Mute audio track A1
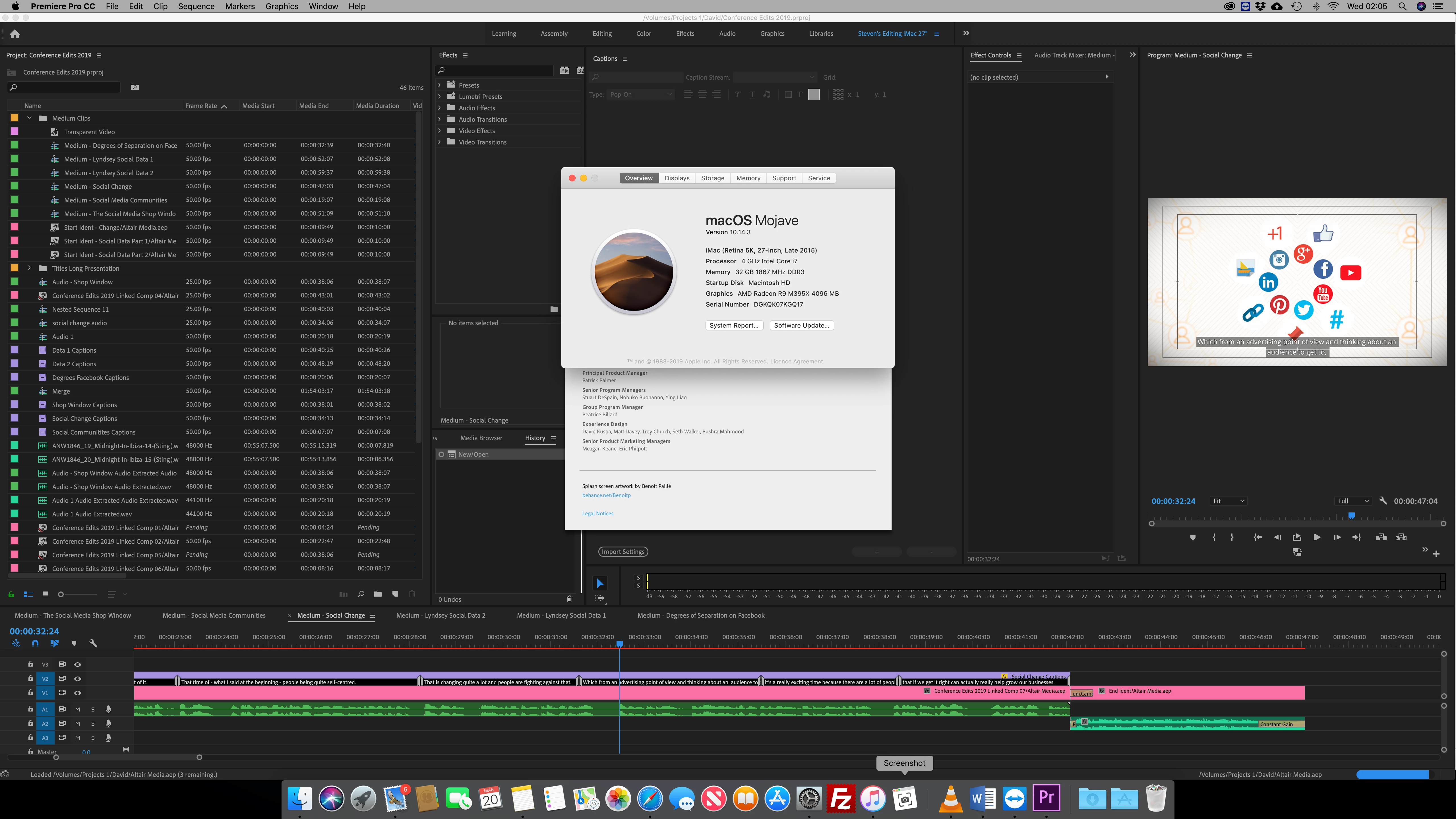The image size is (1456, 819). tap(77, 709)
